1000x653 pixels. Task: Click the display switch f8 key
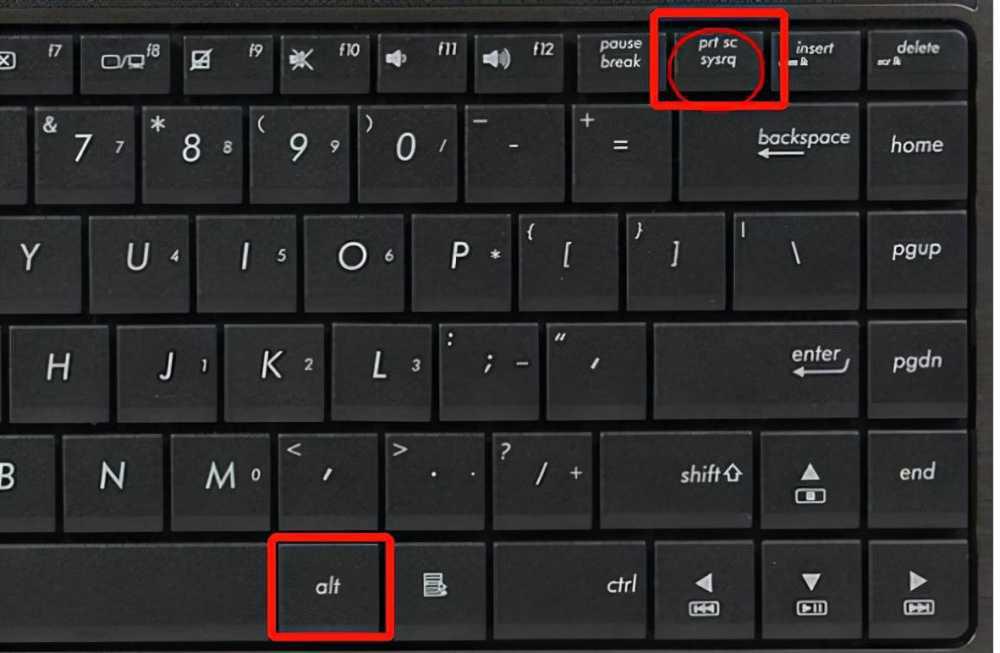tap(127, 62)
